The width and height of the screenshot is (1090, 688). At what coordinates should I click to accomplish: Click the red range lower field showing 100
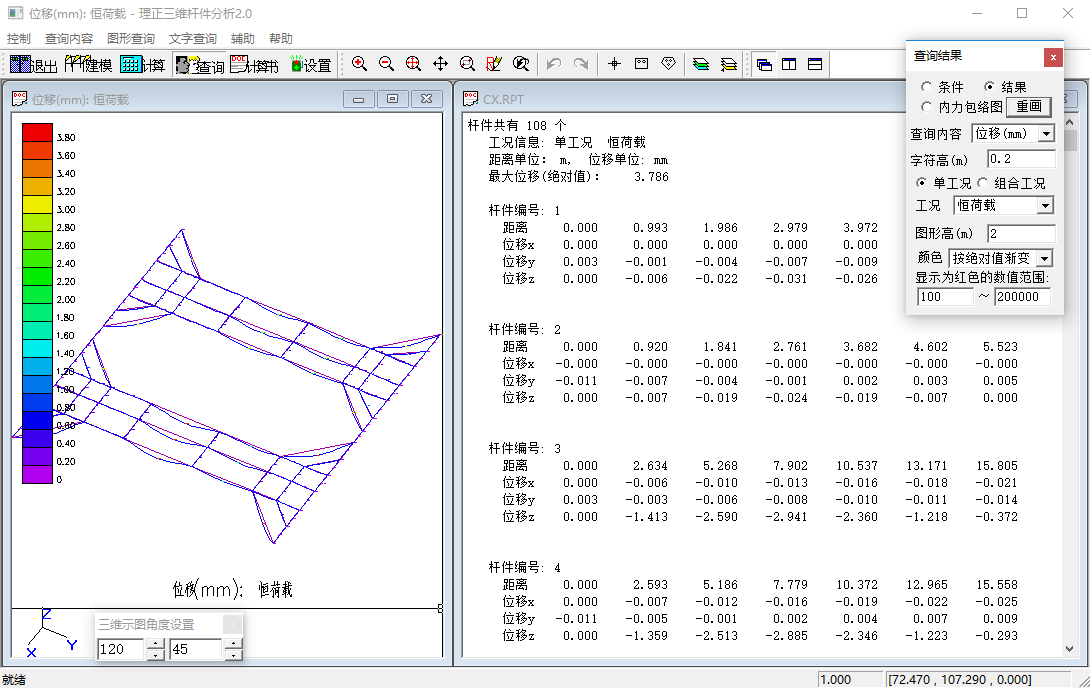945,297
